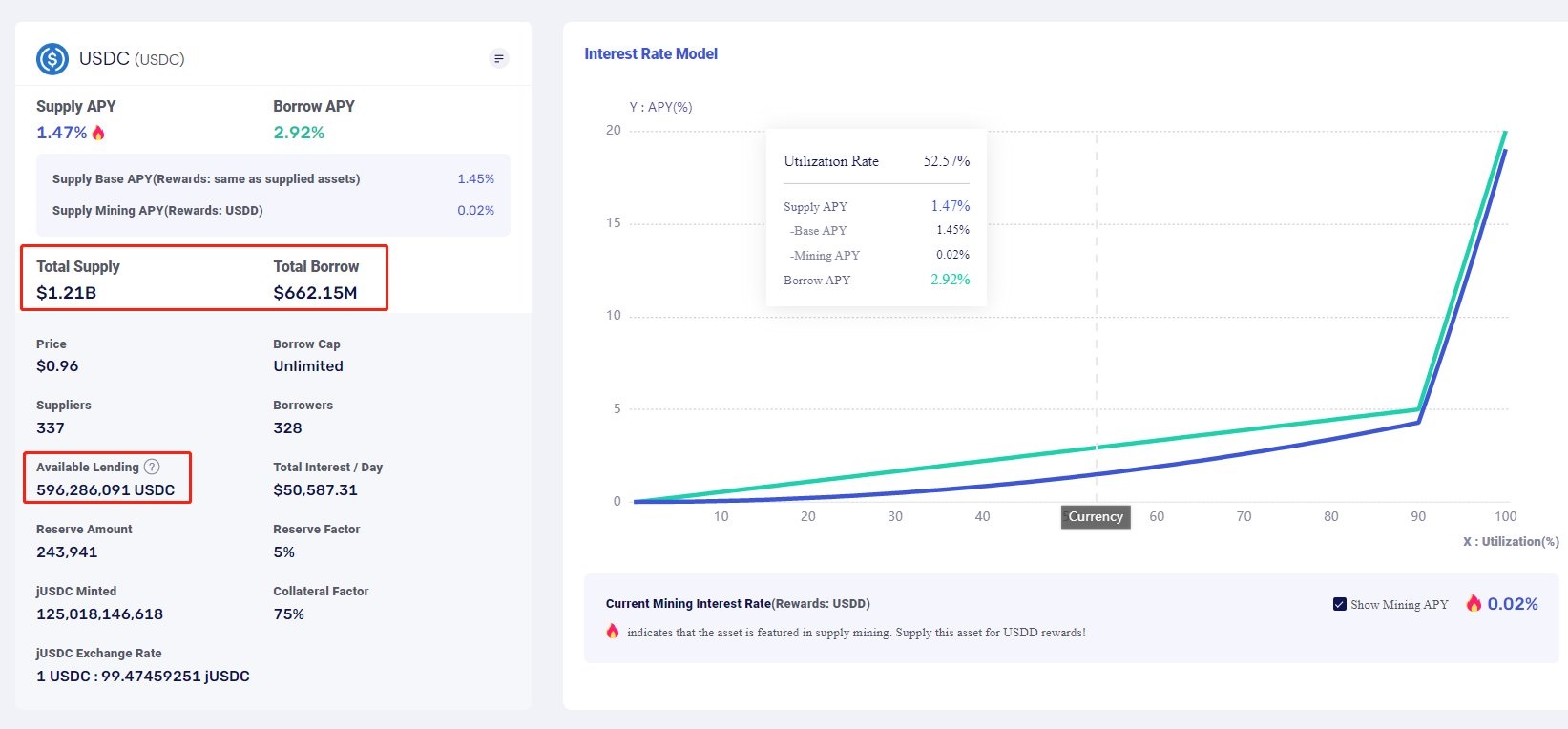This screenshot has height=729, width=1568.
Task: Click the large 0.02% mining interest rate value
Action: point(1513,604)
